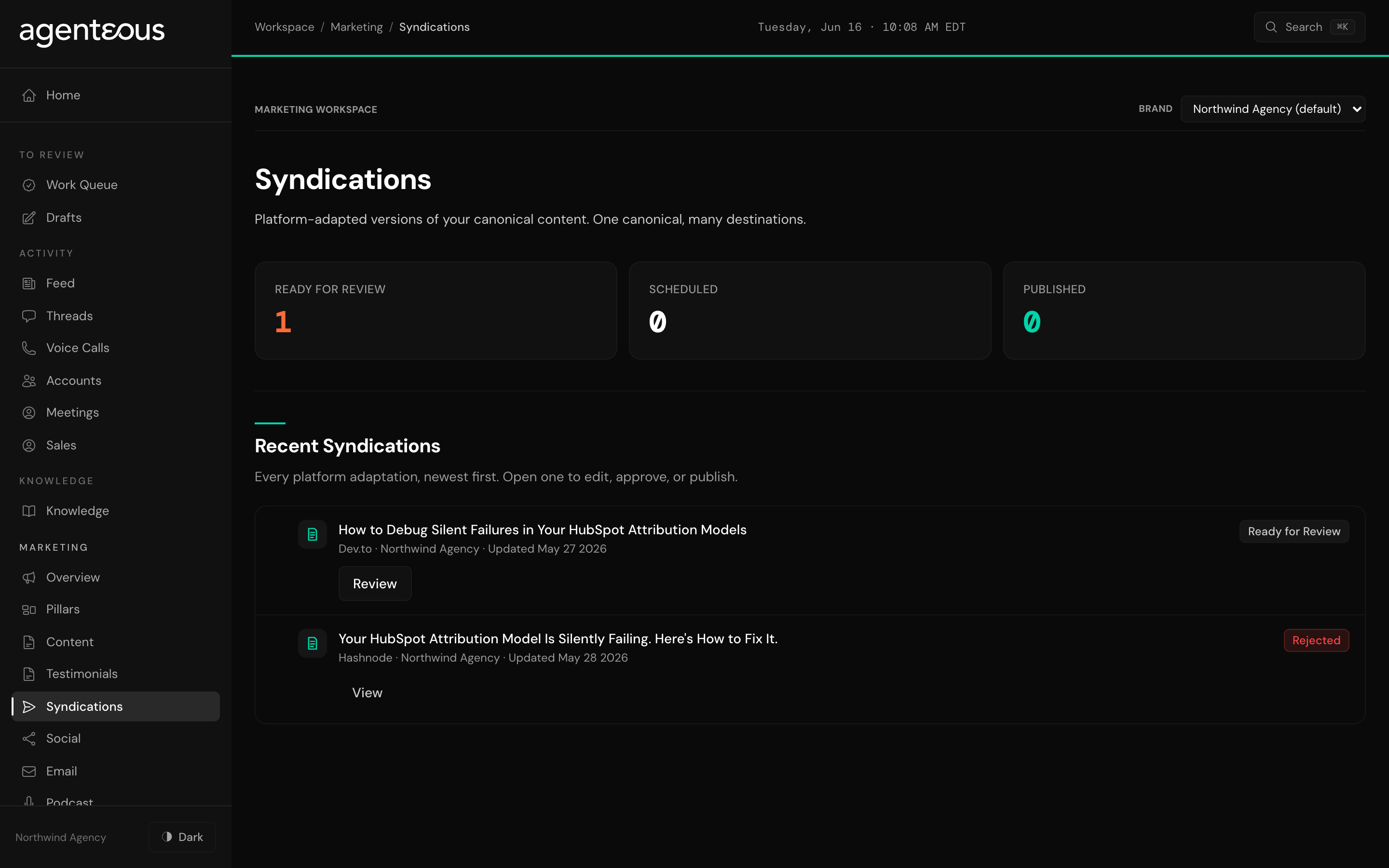Click the Drafts pencil icon
This screenshot has height=868, width=1389.
(x=29, y=217)
